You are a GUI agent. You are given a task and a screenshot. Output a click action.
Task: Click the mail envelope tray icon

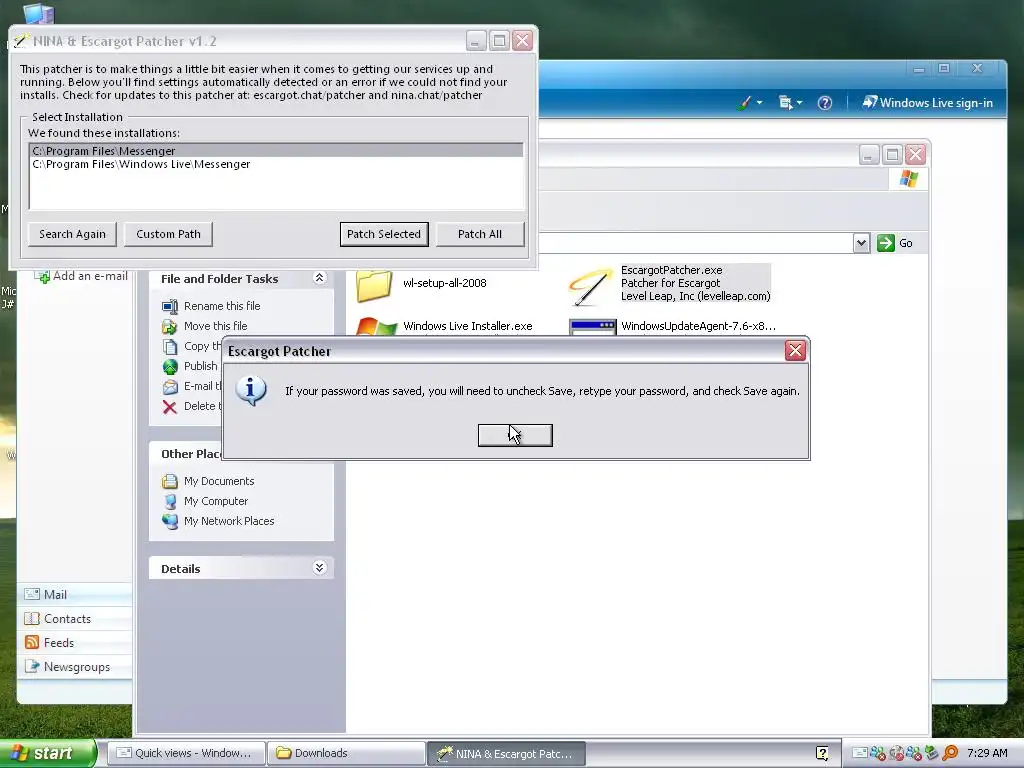(x=860, y=753)
